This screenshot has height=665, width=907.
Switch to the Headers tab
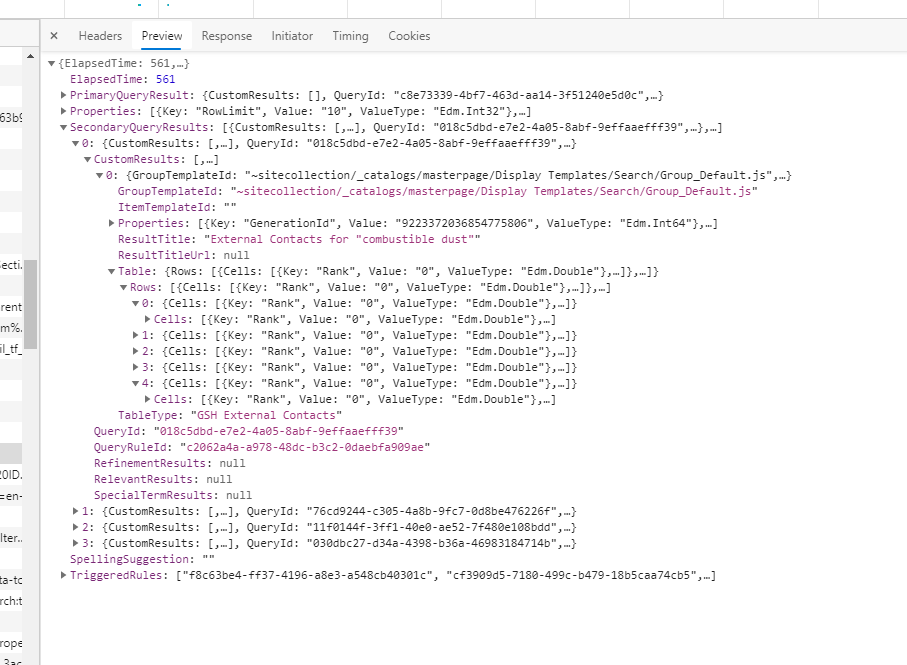pos(100,36)
